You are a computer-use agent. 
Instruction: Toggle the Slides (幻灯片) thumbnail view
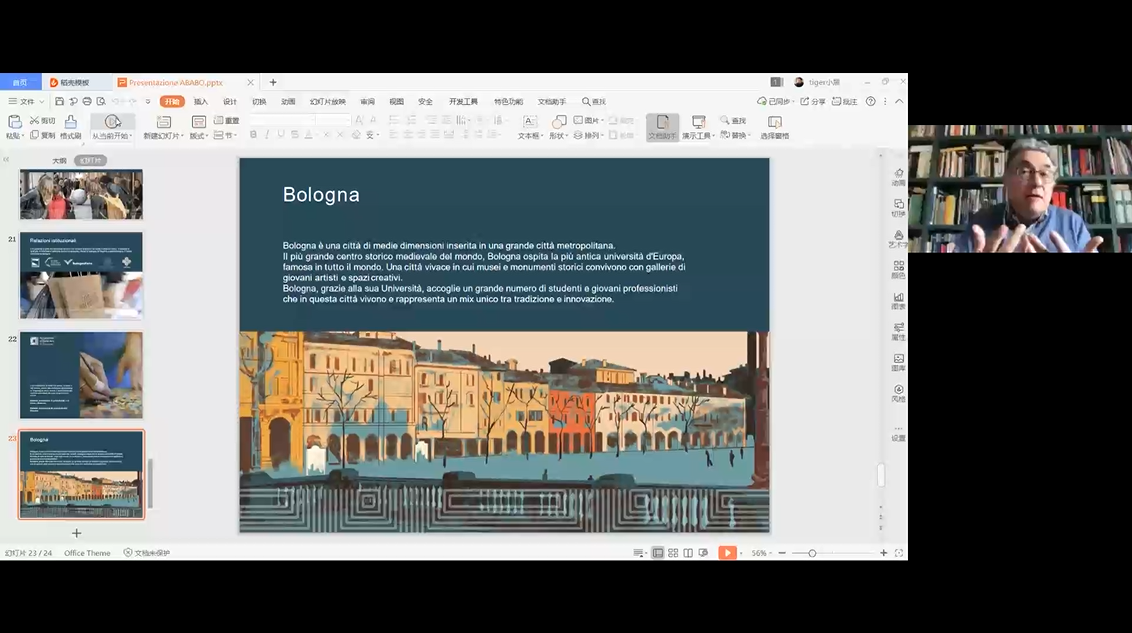pyautogui.click(x=90, y=160)
